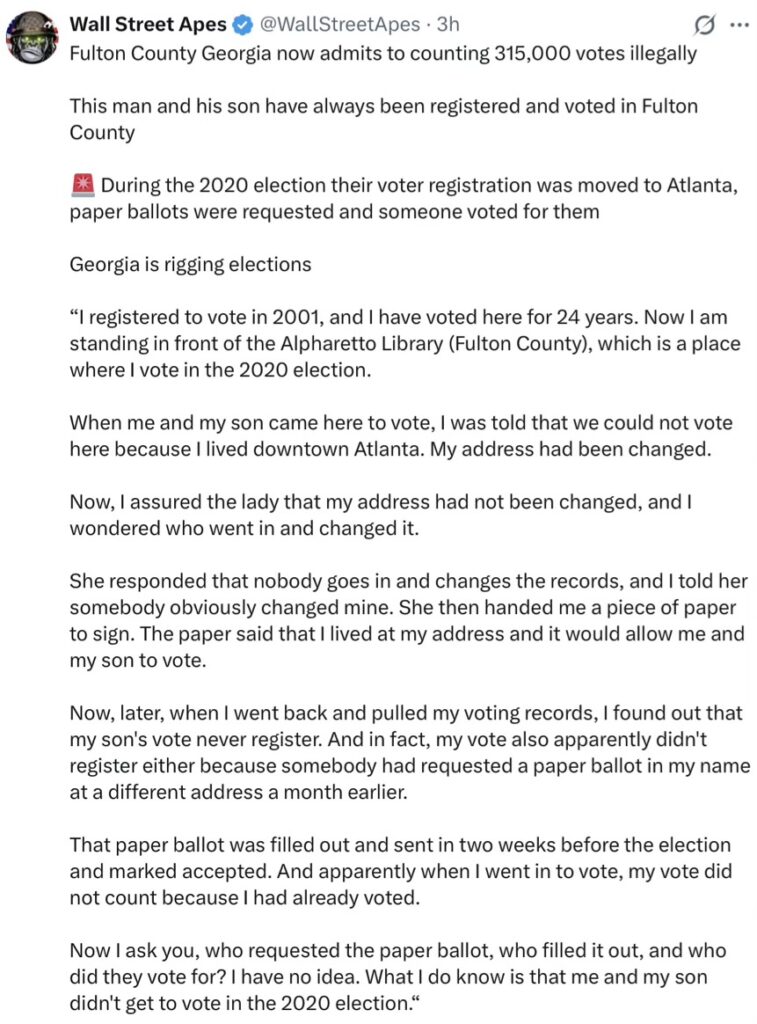Click the headline about 315,000 votes
The height and width of the screenshot is (1024, 757).
382,52
